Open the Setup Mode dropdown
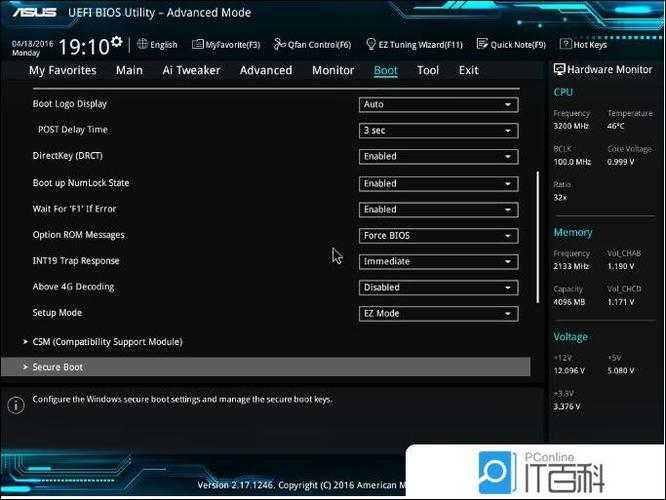Screen dimensions: 666x500 click(438, 314)
